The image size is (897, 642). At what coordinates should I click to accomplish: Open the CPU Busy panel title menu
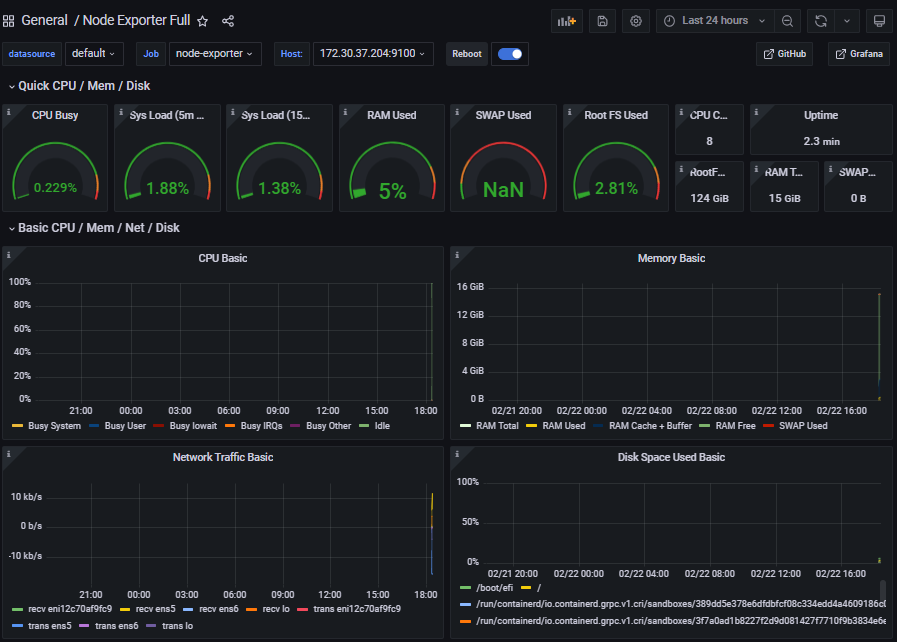[55, 115]
